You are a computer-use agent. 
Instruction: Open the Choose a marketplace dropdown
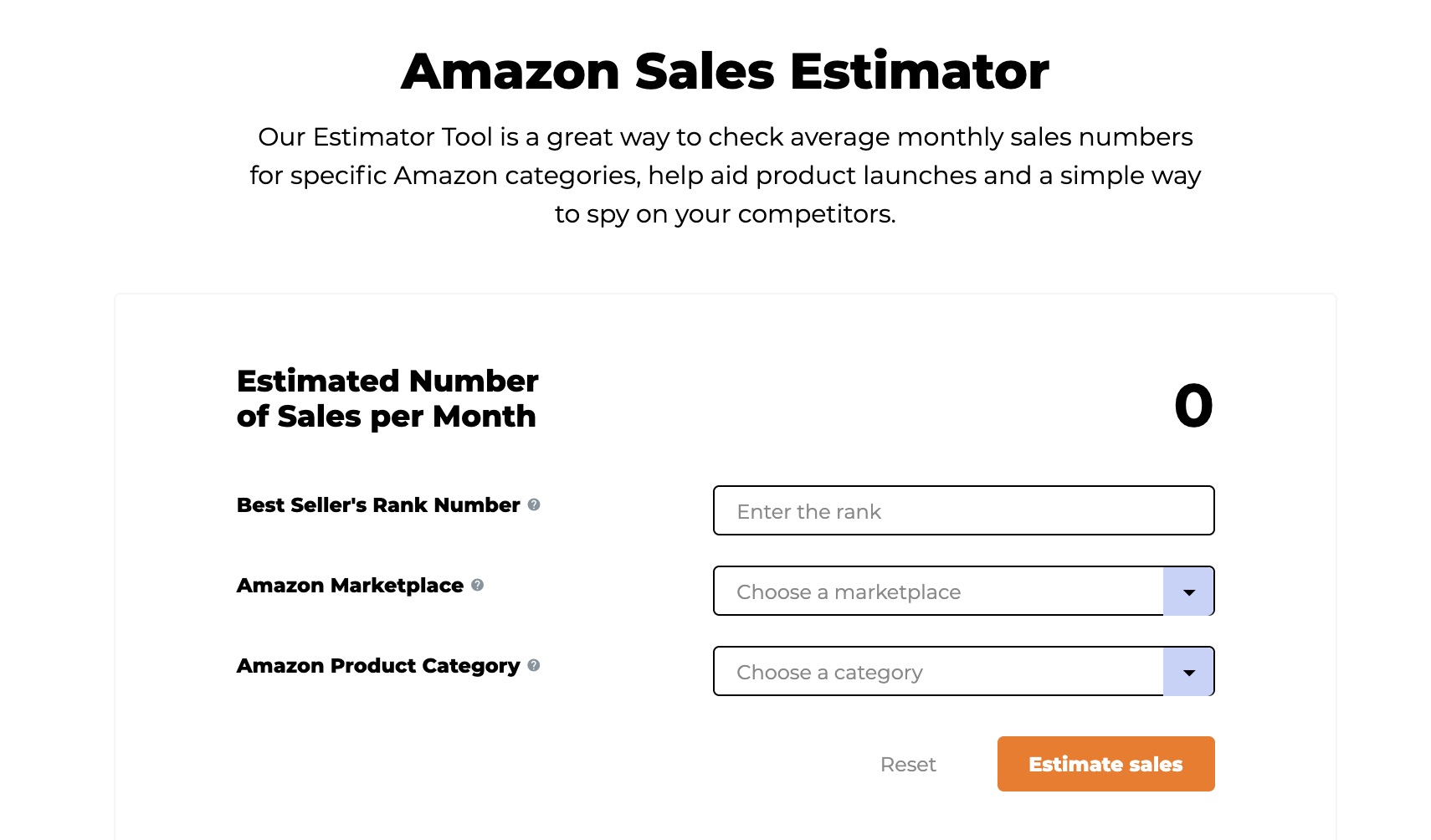coord(937,592)
